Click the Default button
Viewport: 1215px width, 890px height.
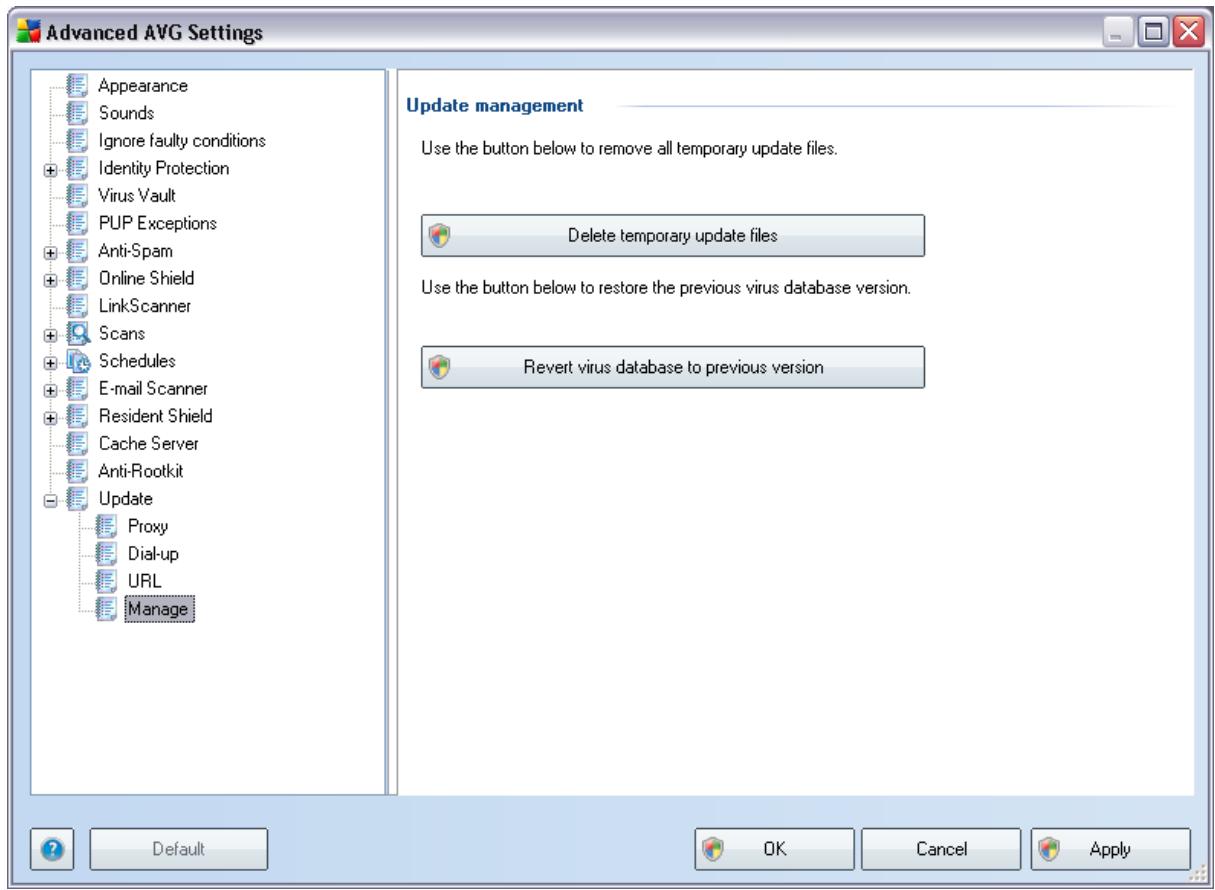[180, 849]
